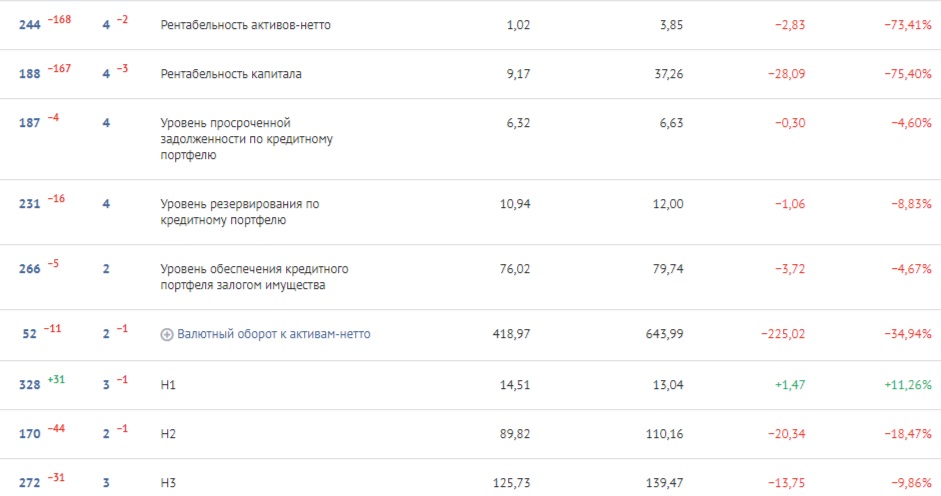
Task: Click the Н1 indicator label
Action: 167,385
